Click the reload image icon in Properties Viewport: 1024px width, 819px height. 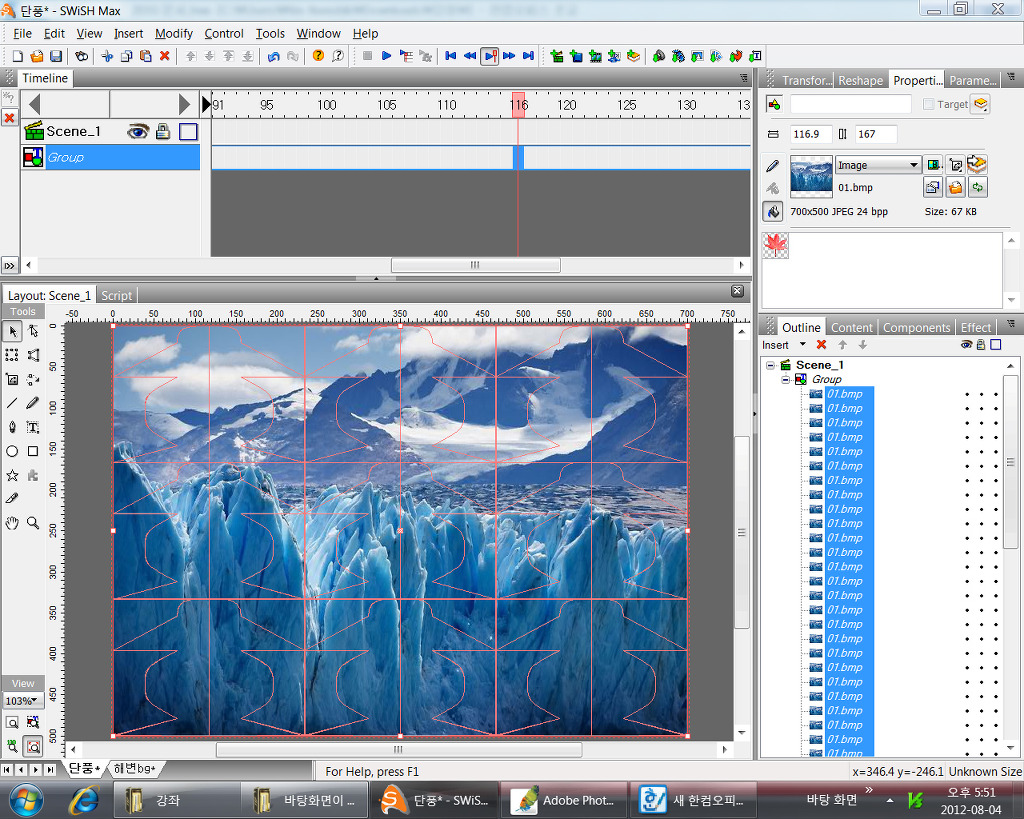pyautogui.click(x=978, y=188)
